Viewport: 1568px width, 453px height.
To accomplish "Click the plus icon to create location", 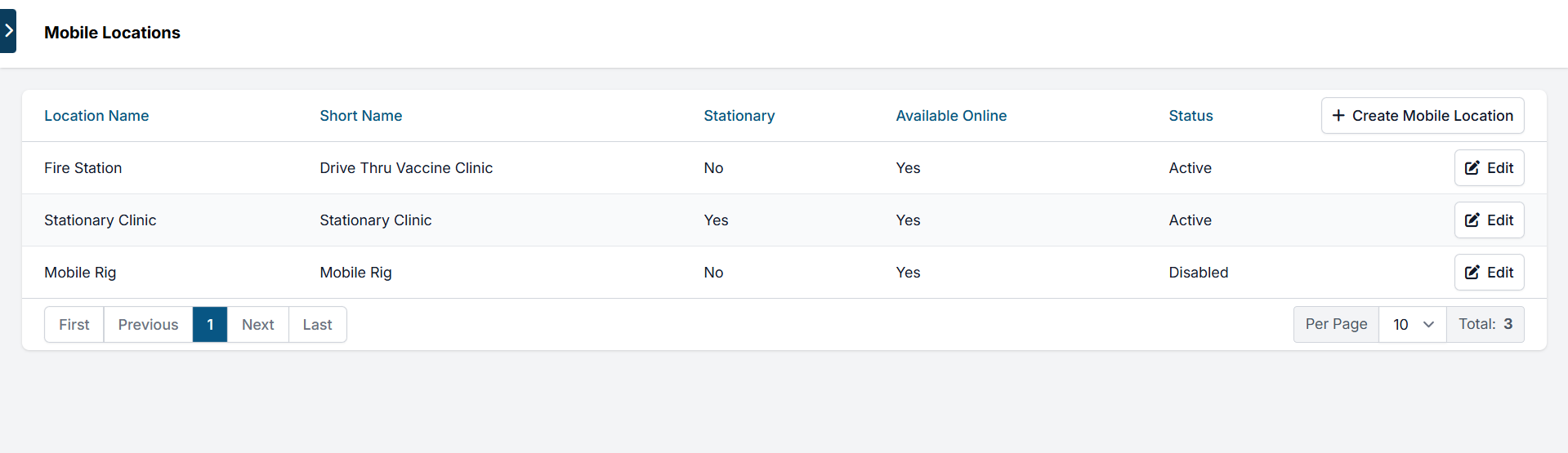I will (1338, 116).
